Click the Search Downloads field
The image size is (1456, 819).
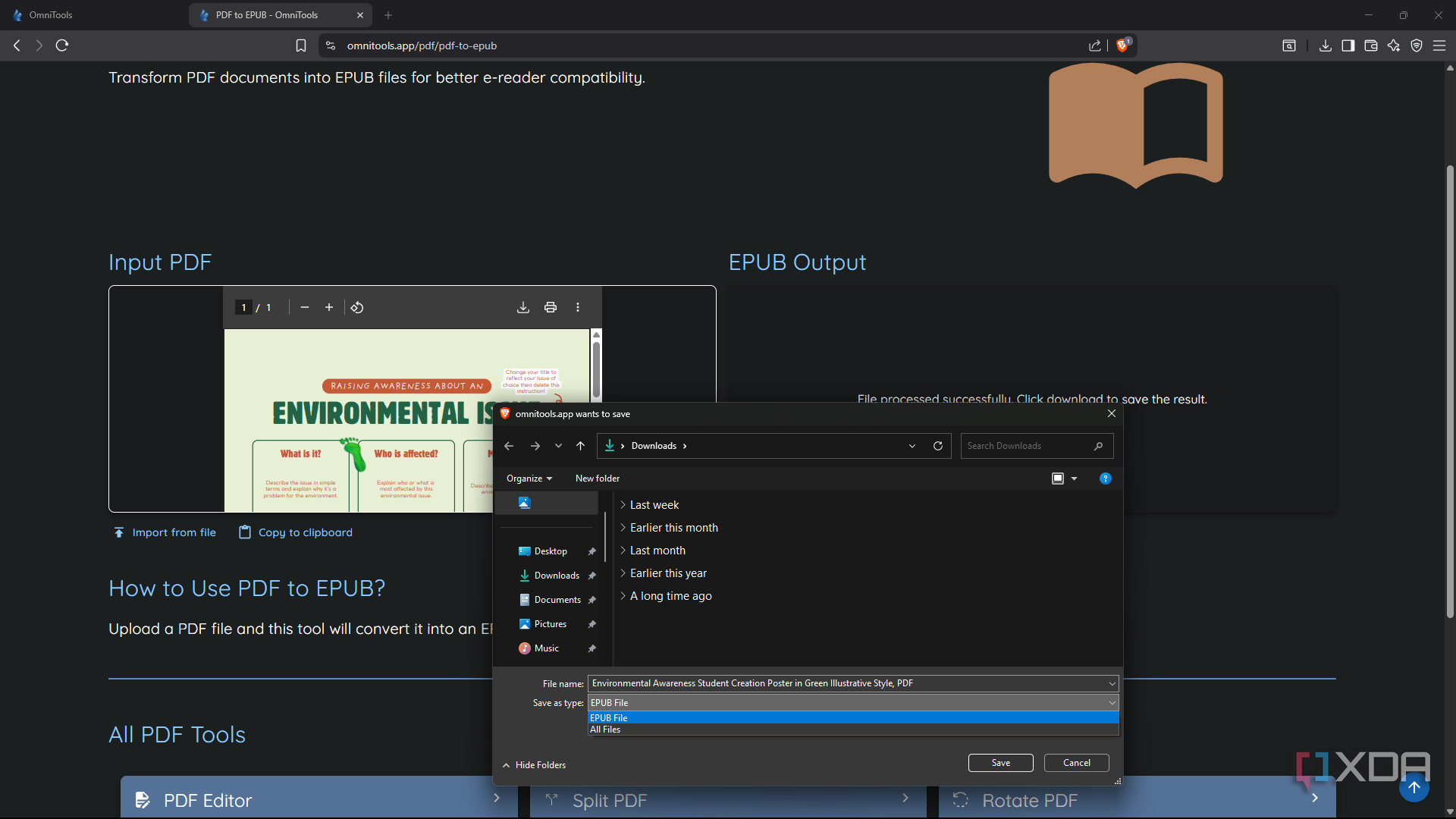(x=1037, y=446)
